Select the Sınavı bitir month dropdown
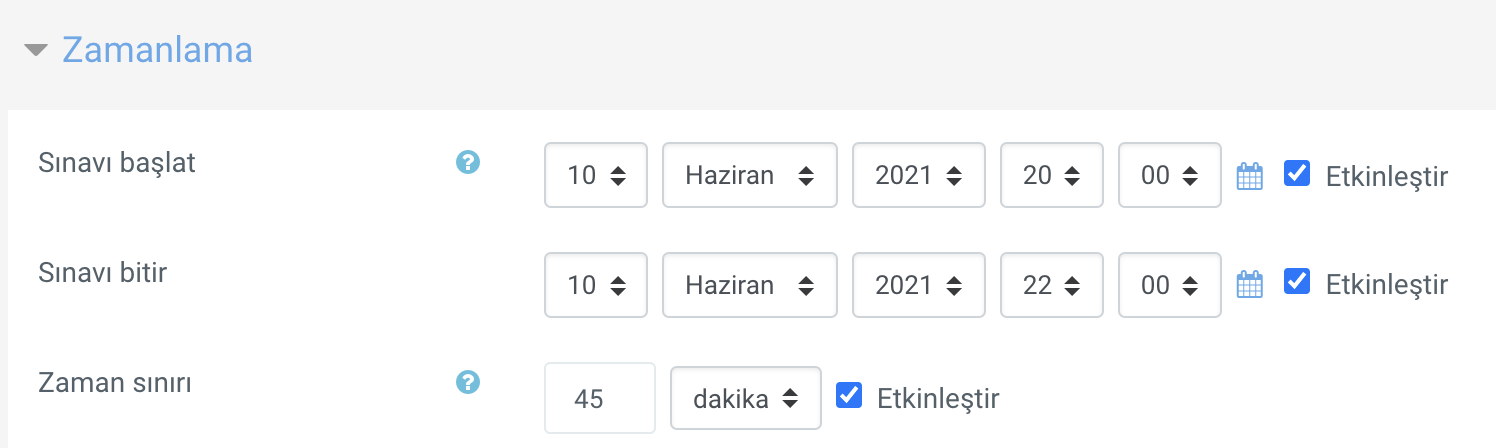The width and height of the screenshot is (1496, 448). tap(749, 285)
